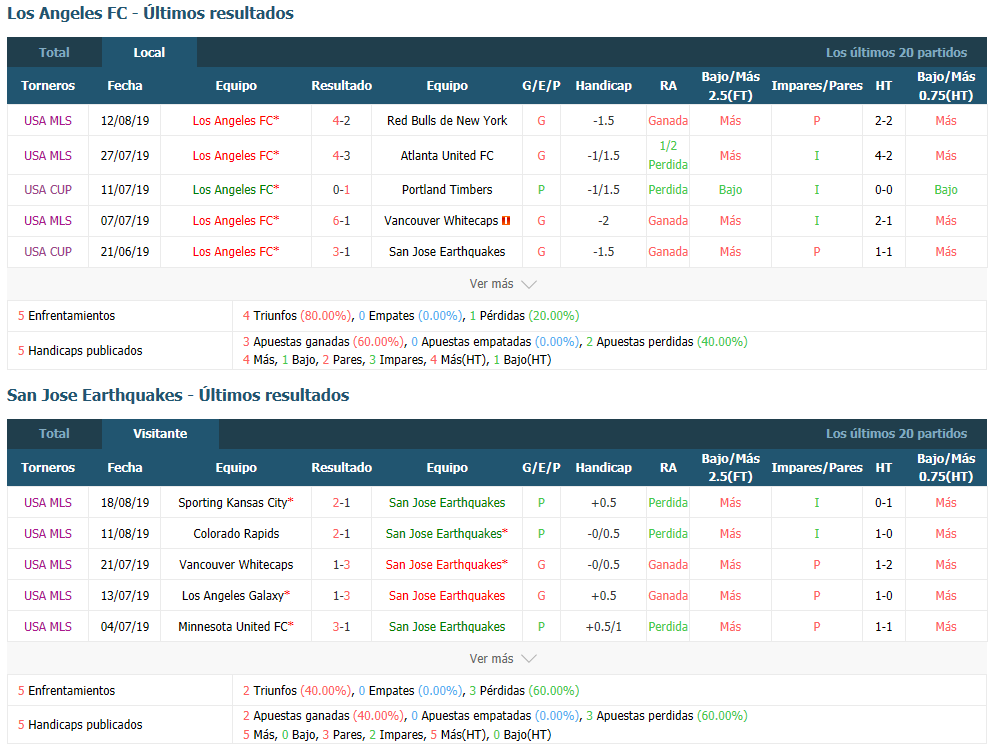Click the green Bajo in the 0.75(HT) column
This screenshot has width=997, height=749.
point(945,189)
